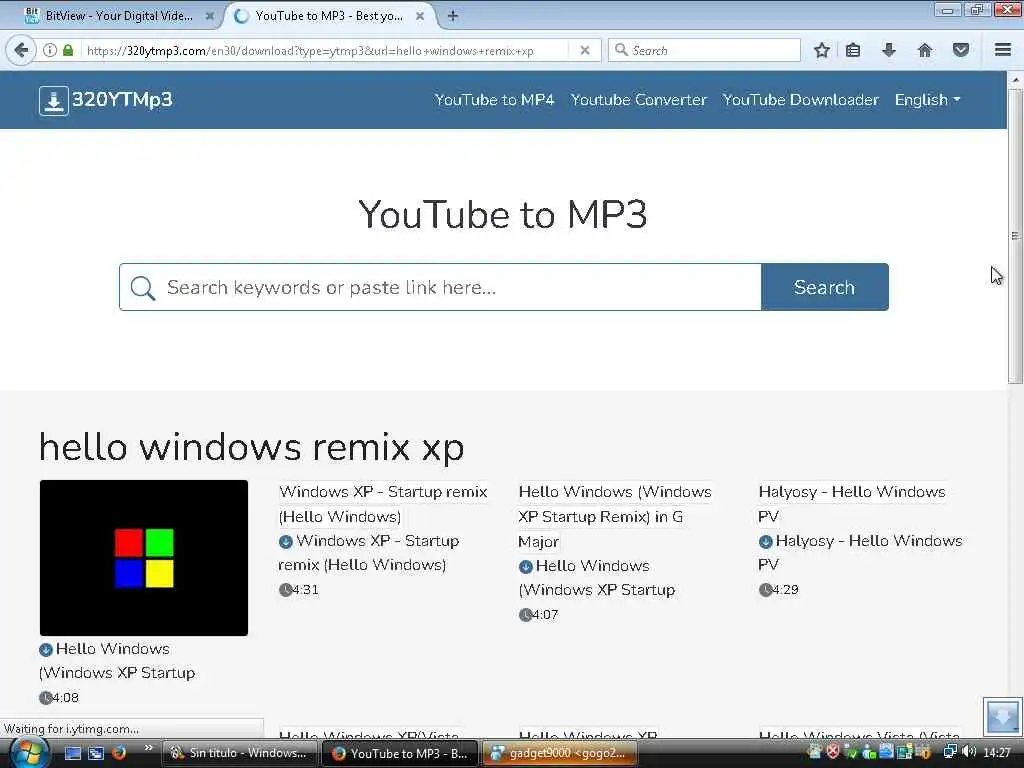Click the network tray icon
This screenshot has height=768, width=1024.
tap(951, 752)
